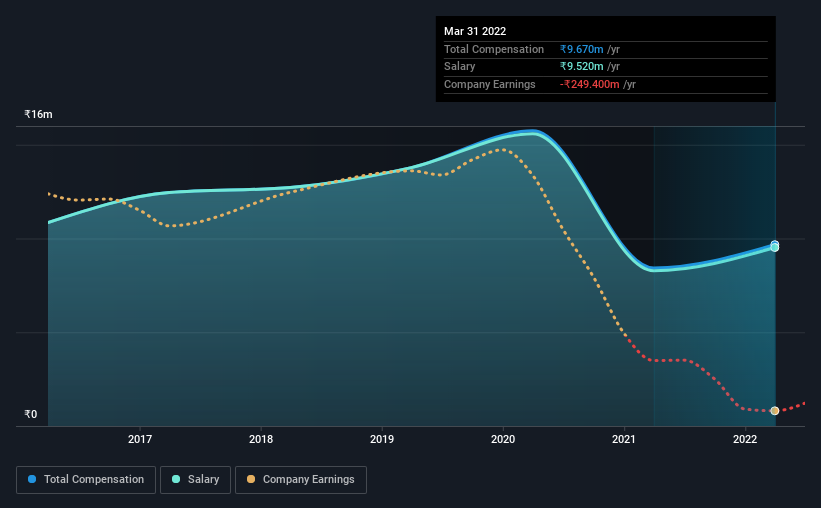
Task: Click the 2018 x-axis label
Action: point(261,439)
